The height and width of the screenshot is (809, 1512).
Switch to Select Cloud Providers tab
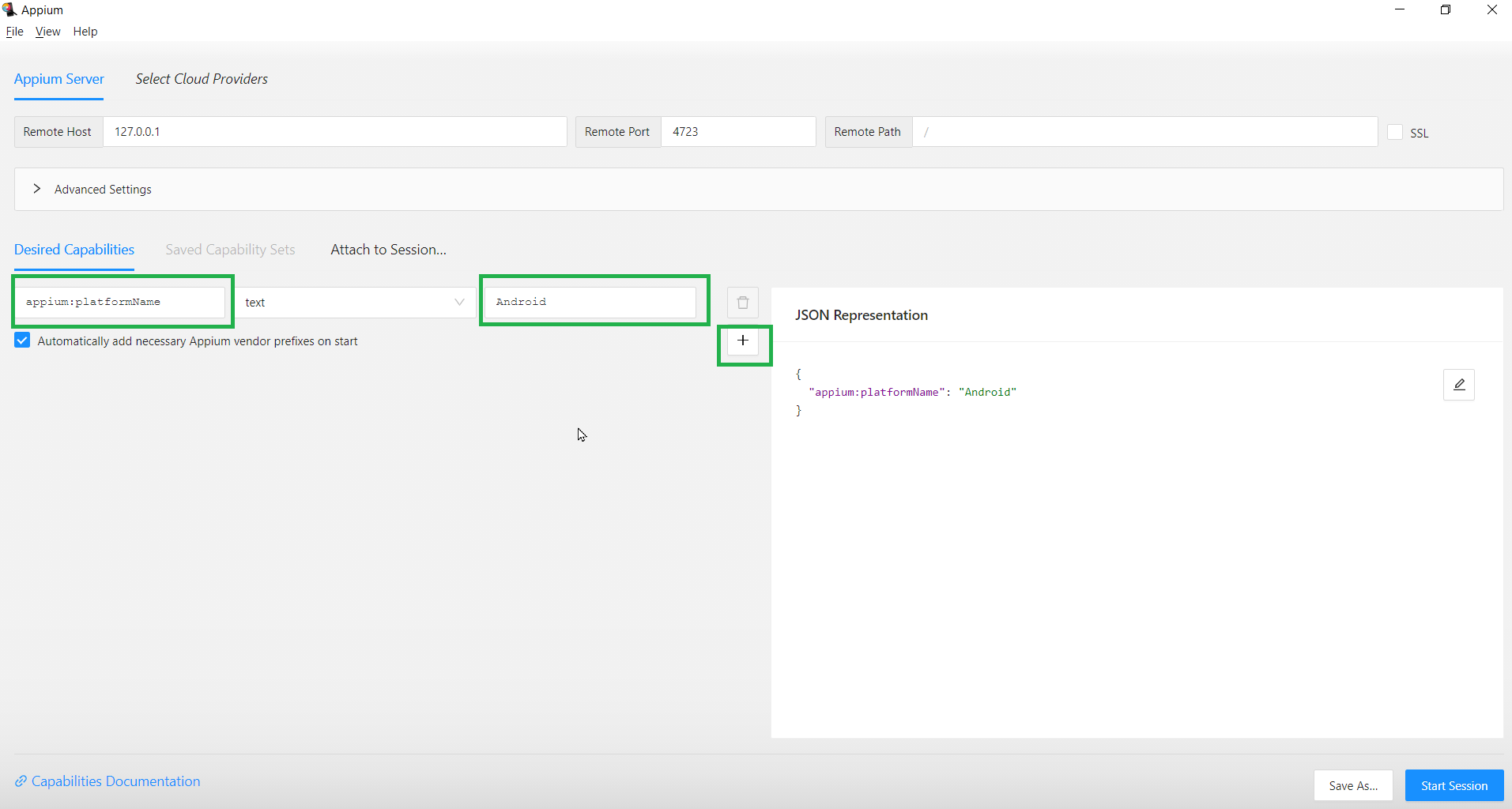(x=201, y=79)
